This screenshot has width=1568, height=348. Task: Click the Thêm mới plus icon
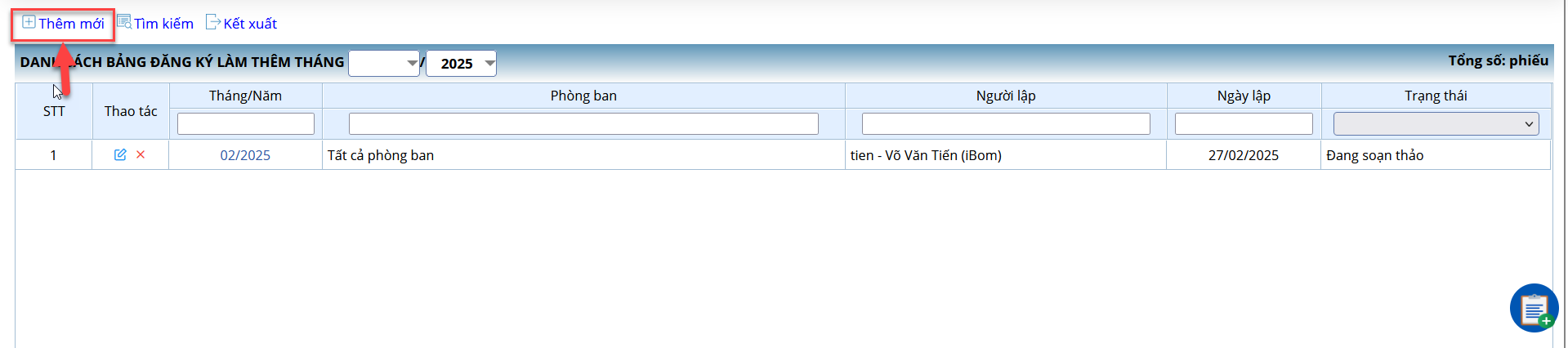pyautogui.click(x=29, y=22)
